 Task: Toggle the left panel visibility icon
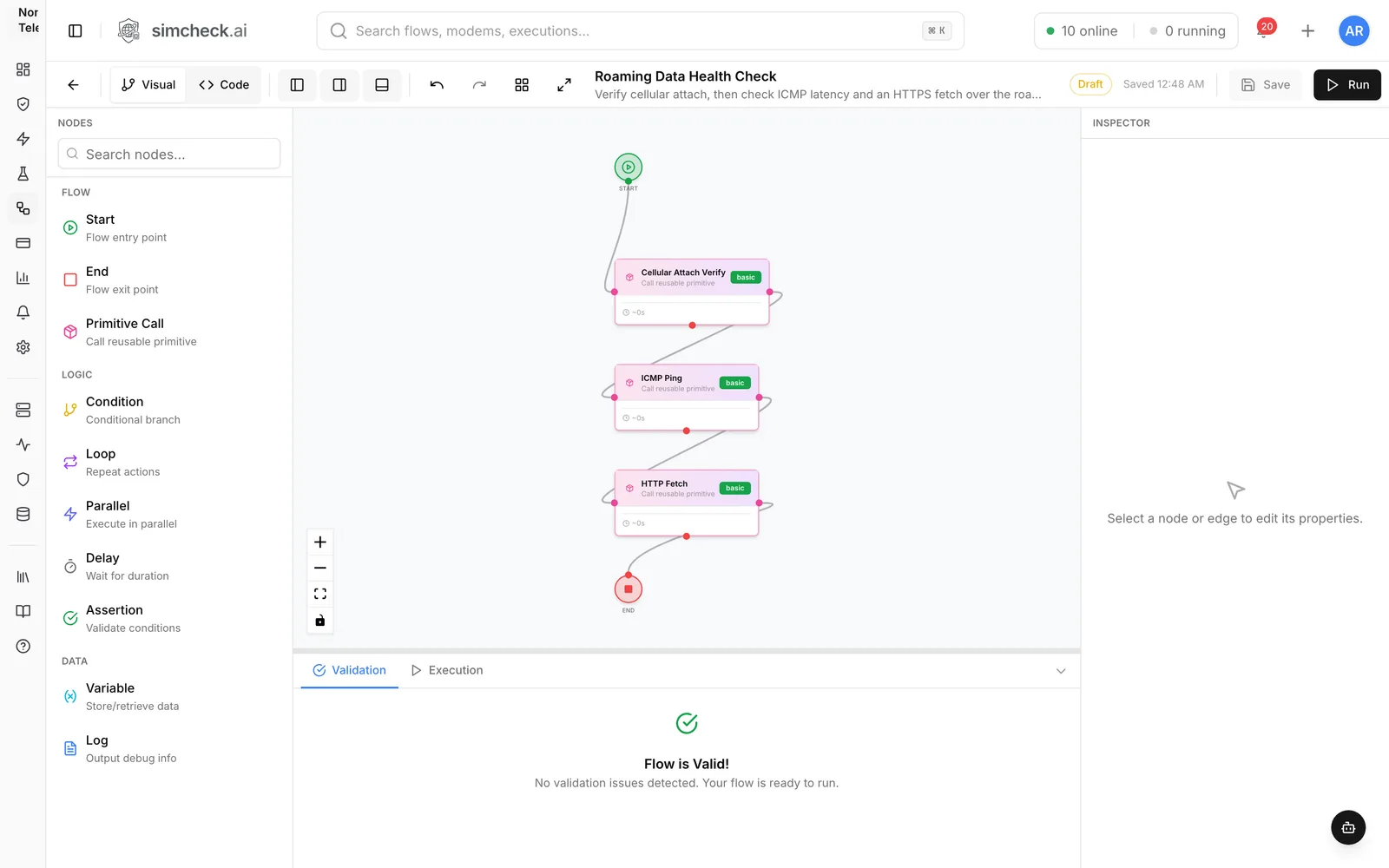(x=297, y=85)
